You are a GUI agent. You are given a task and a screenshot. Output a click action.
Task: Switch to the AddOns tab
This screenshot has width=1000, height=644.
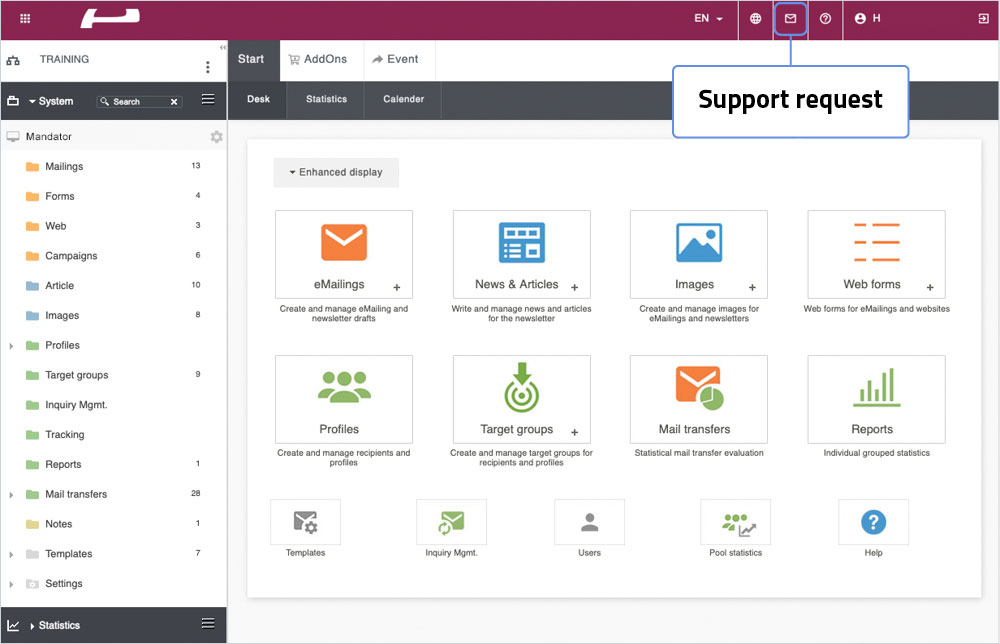pos(321,60)
